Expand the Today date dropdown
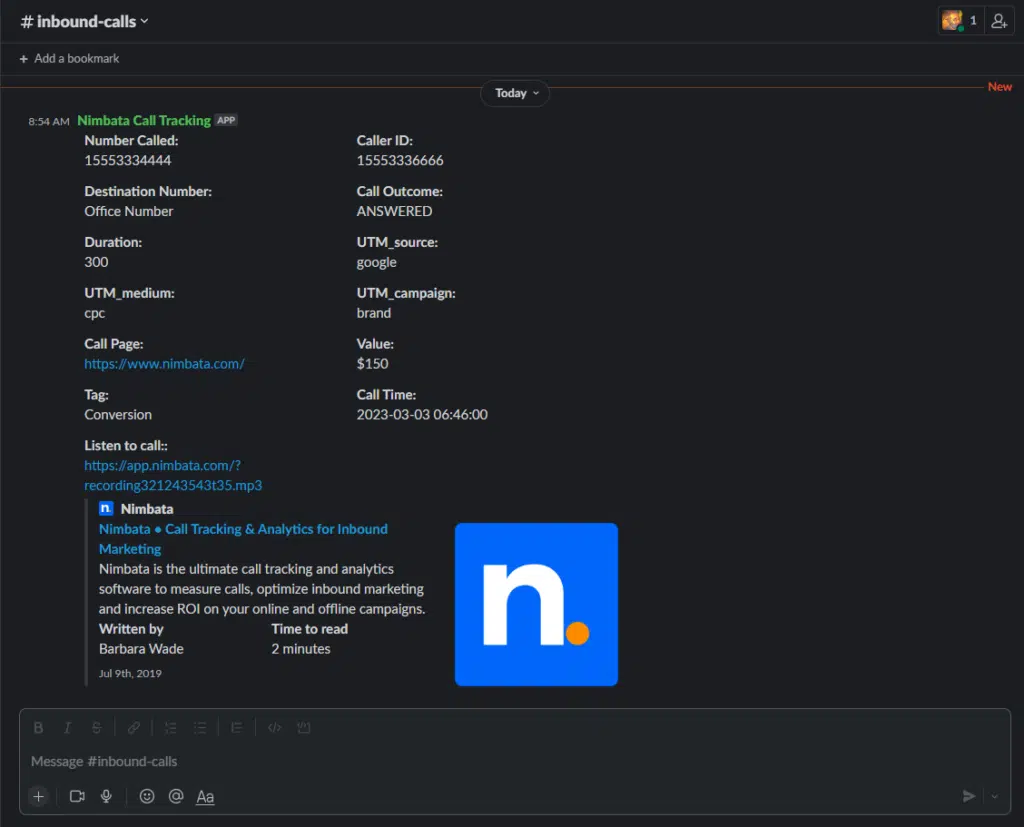Image resolution: width=1024 pixels, height=827 pixels. point(515,93)
